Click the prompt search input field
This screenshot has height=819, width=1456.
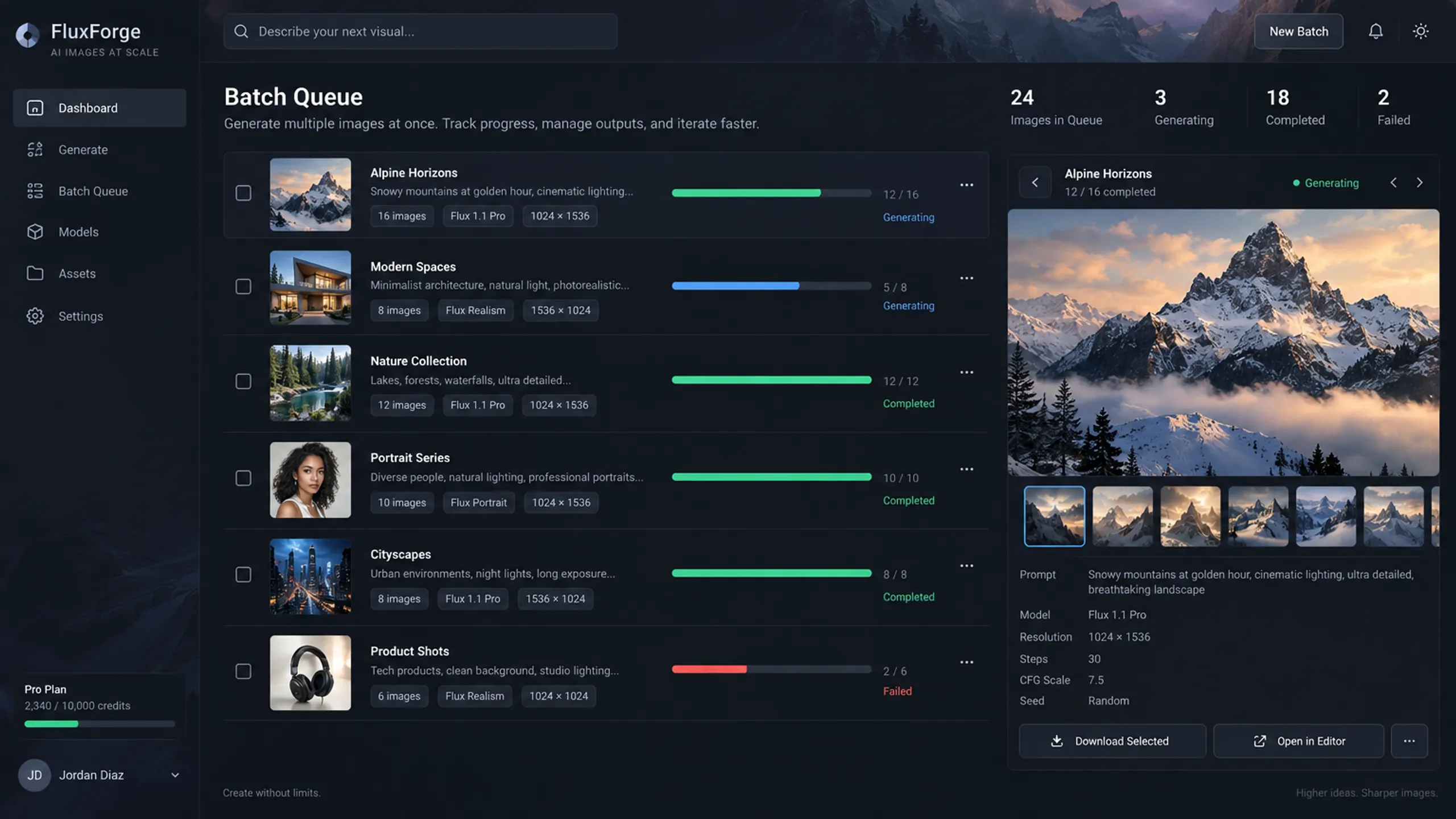pos(420,31)
